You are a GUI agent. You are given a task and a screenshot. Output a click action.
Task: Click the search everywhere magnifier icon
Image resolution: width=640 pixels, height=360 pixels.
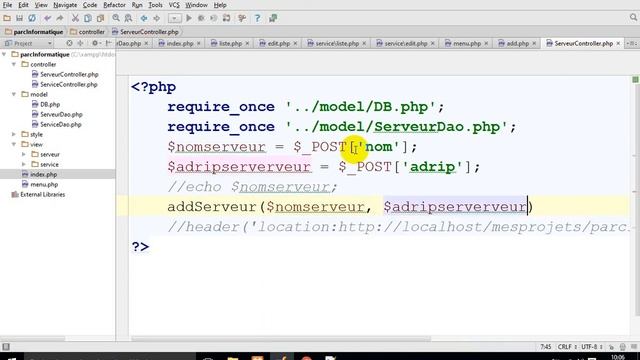[x=633, y=18]
